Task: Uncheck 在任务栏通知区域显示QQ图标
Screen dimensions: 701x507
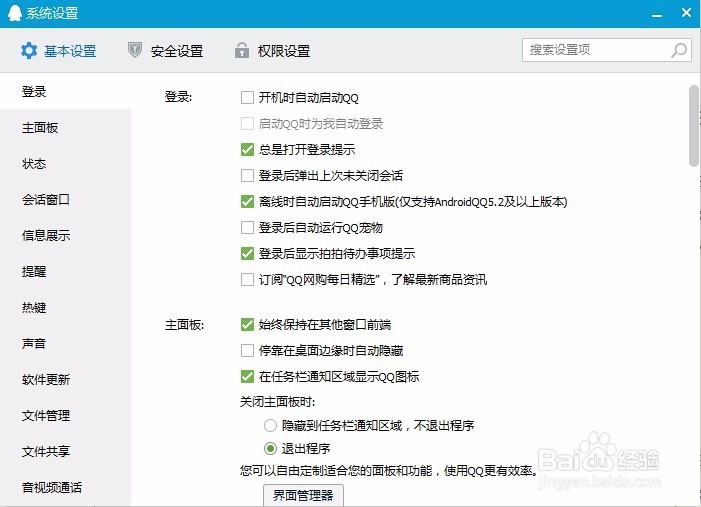Action: (247, 376)
